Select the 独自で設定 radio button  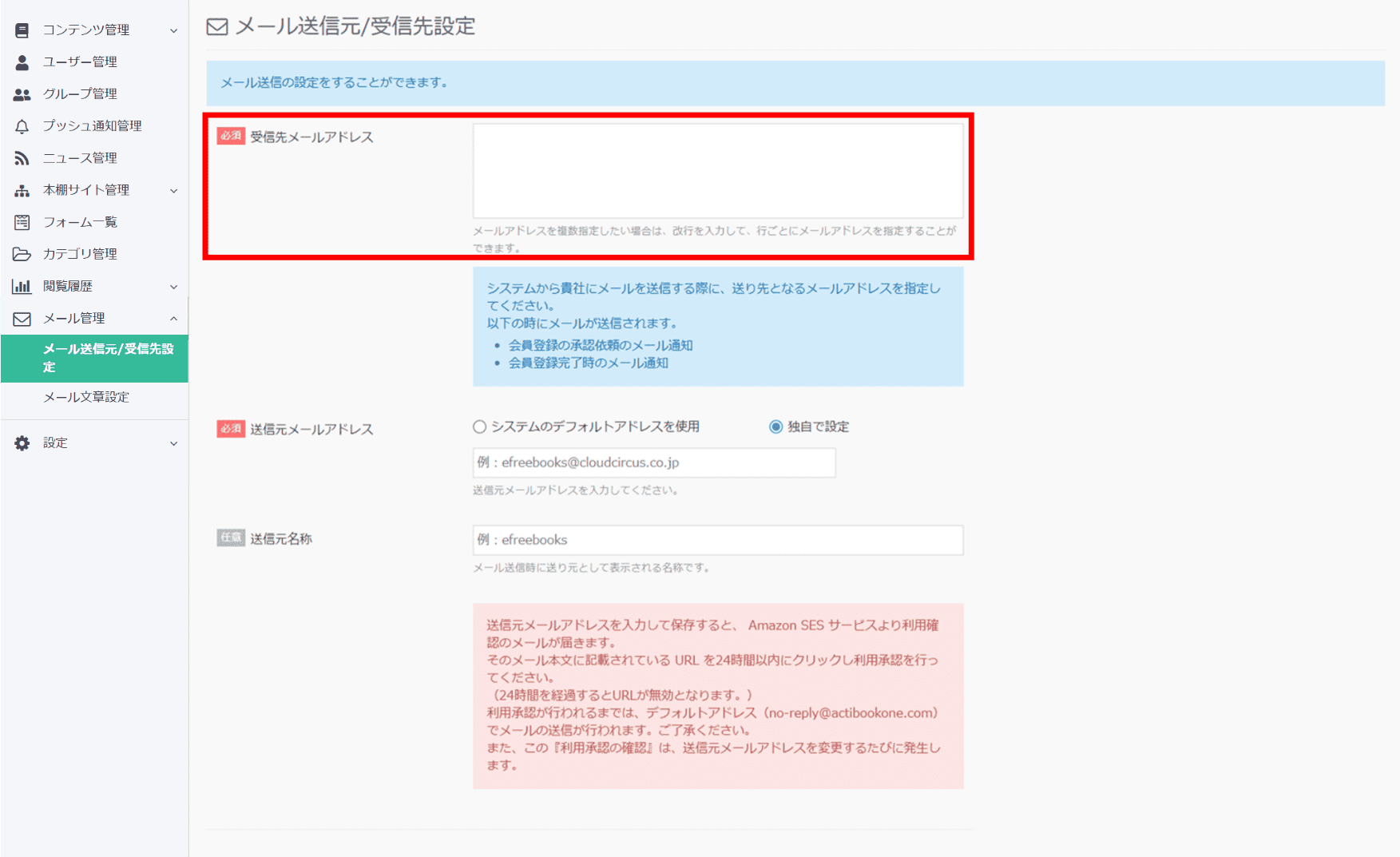[774, 427]
